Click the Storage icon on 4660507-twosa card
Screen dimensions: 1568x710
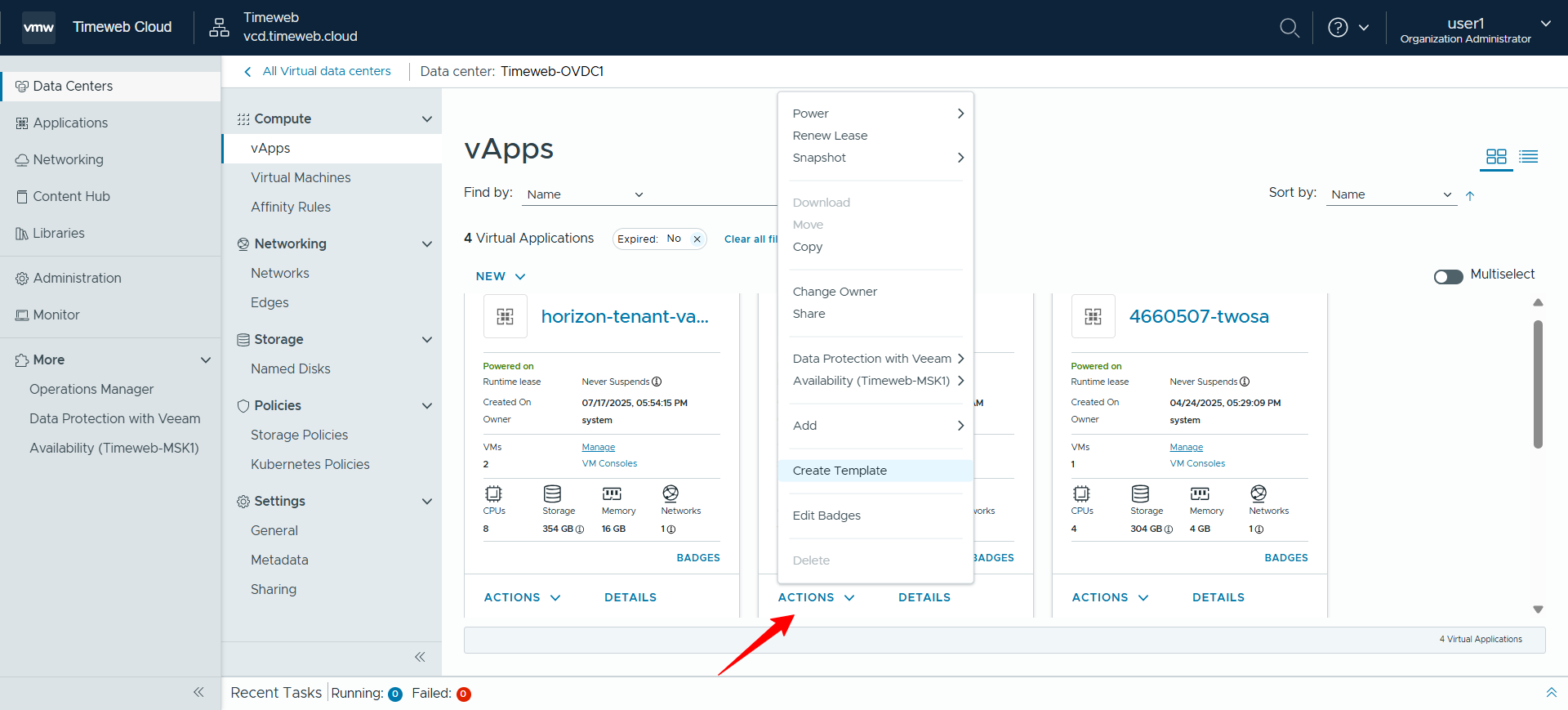tap(1141, 493)
